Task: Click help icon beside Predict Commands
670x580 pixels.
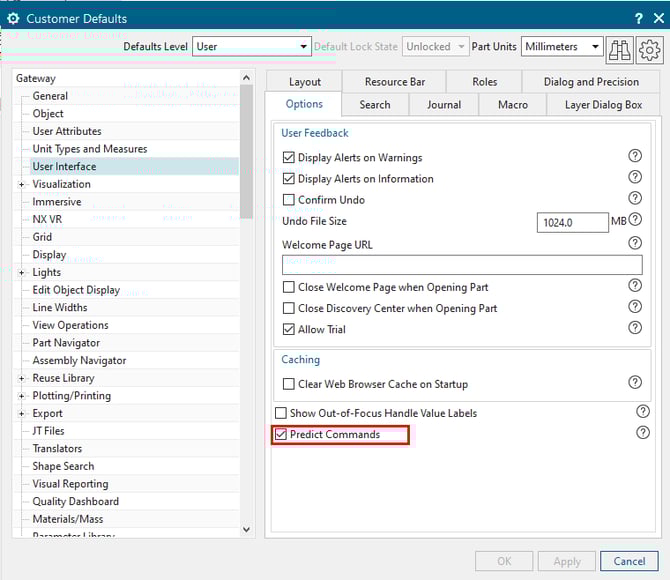Action: click(642, 433)
